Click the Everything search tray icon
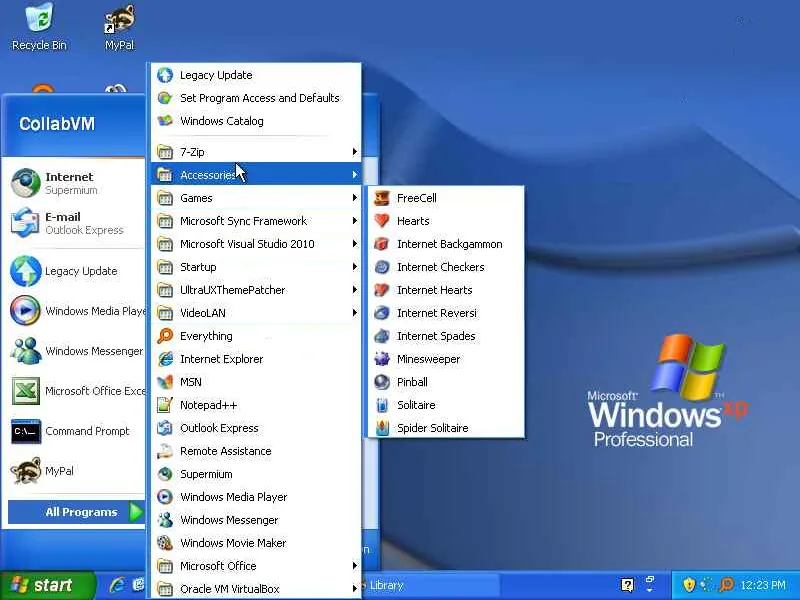Image resolution: width=800 pixels, height=600 pixels. (x=726, y=585)
